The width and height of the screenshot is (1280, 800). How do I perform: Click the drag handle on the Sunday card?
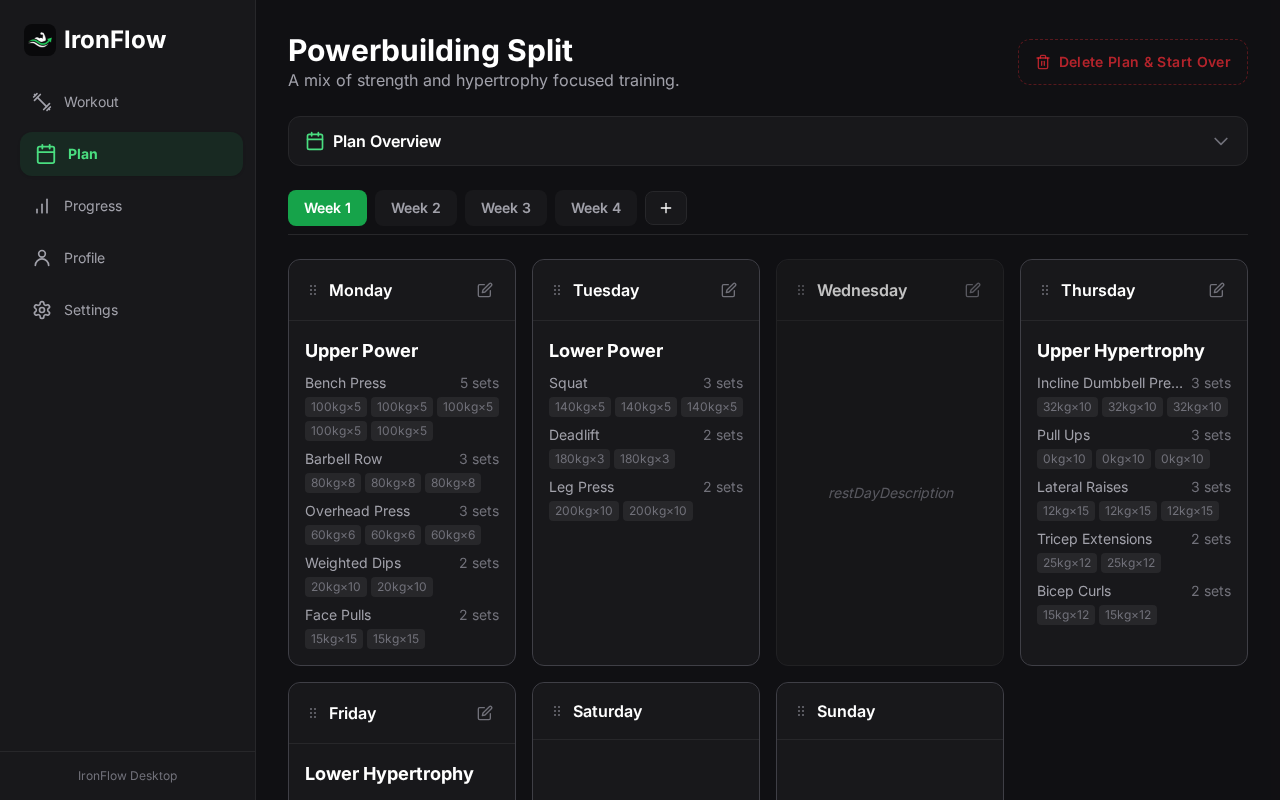point(801,711)
